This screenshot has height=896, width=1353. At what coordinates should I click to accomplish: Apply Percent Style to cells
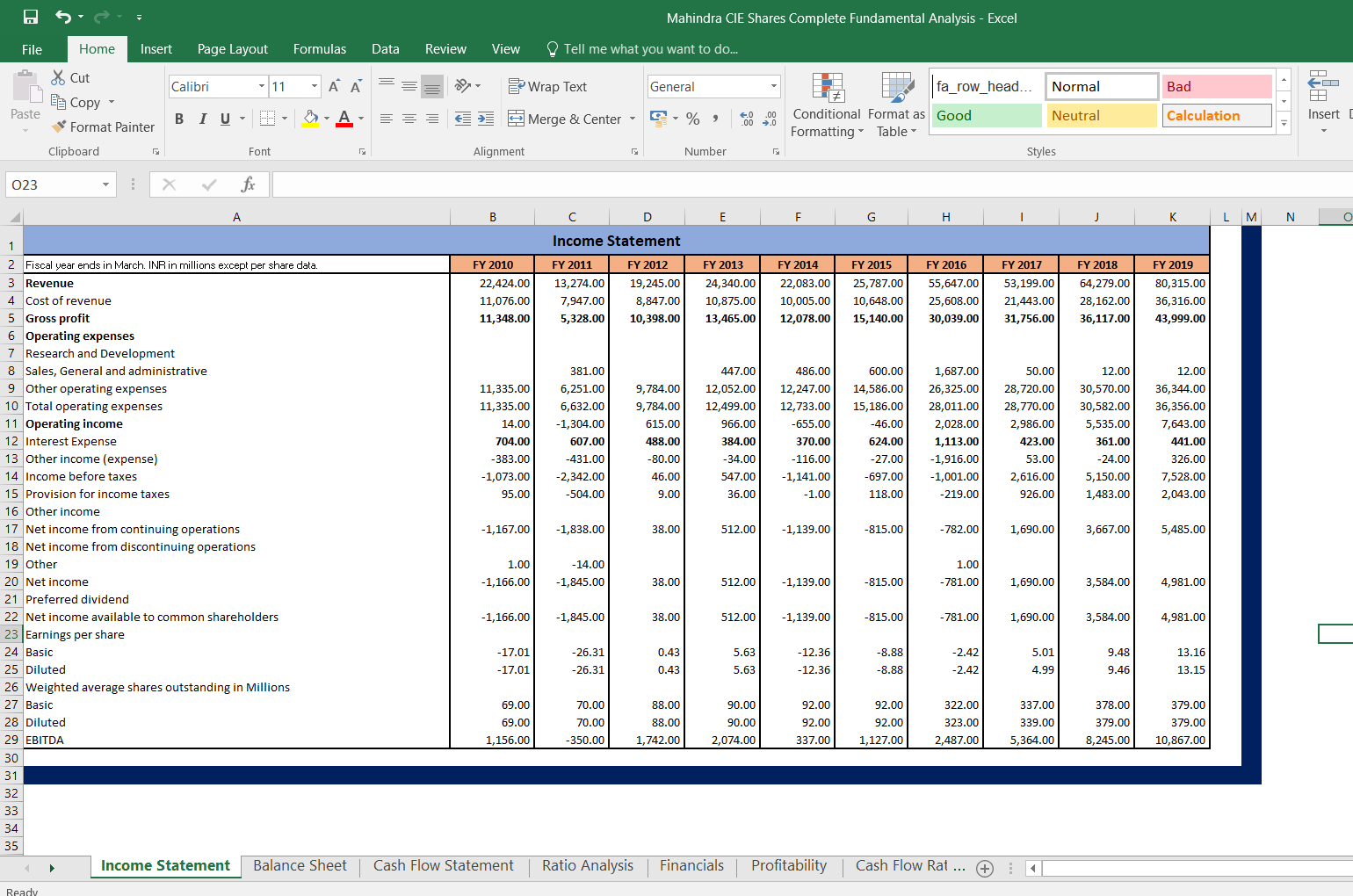(693, 118)
